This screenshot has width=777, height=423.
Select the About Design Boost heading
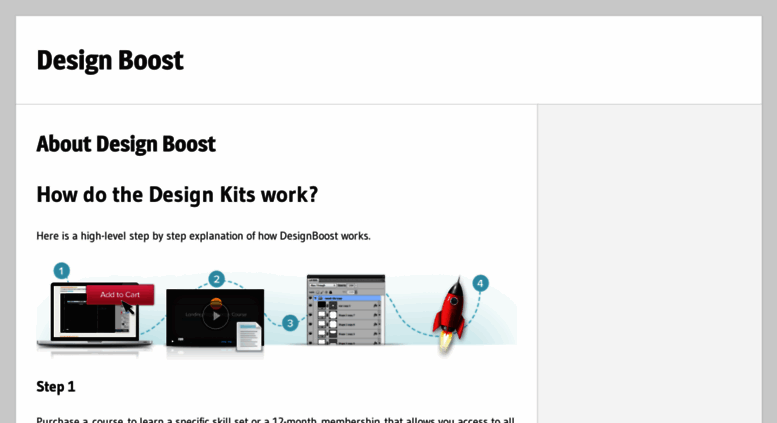click(x=126, y=145)
